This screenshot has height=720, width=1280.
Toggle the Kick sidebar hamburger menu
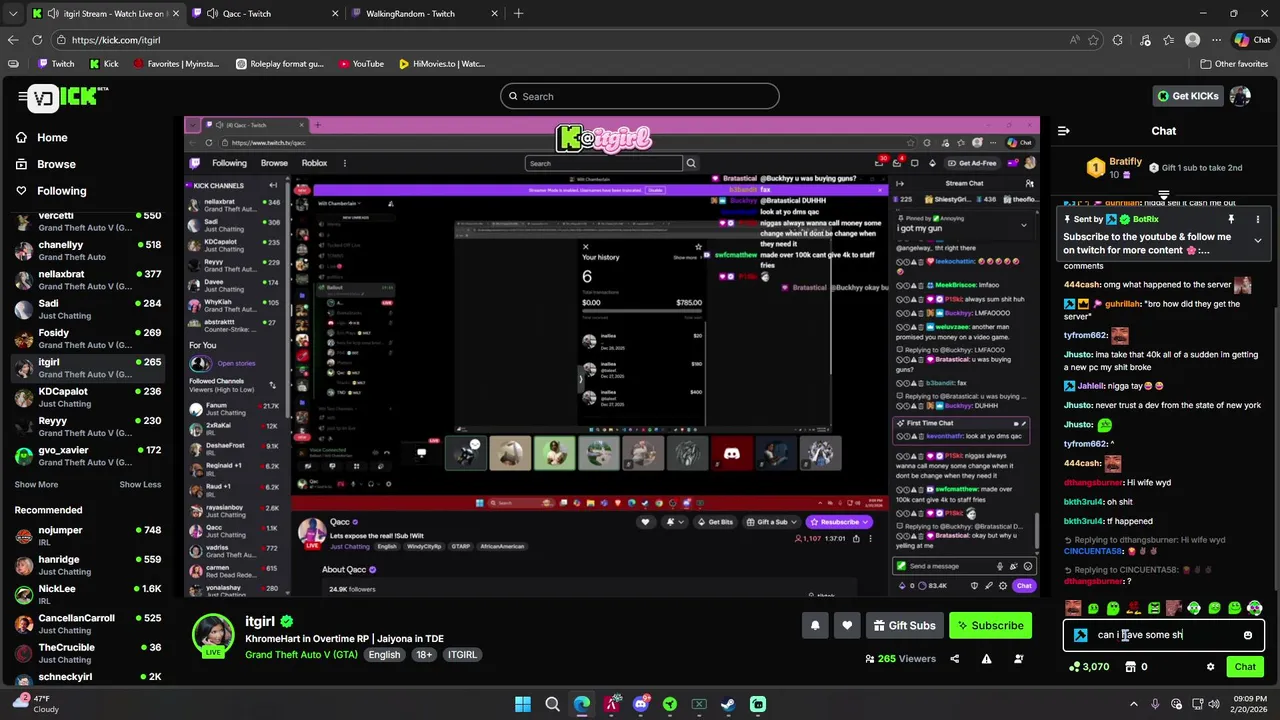22,96
